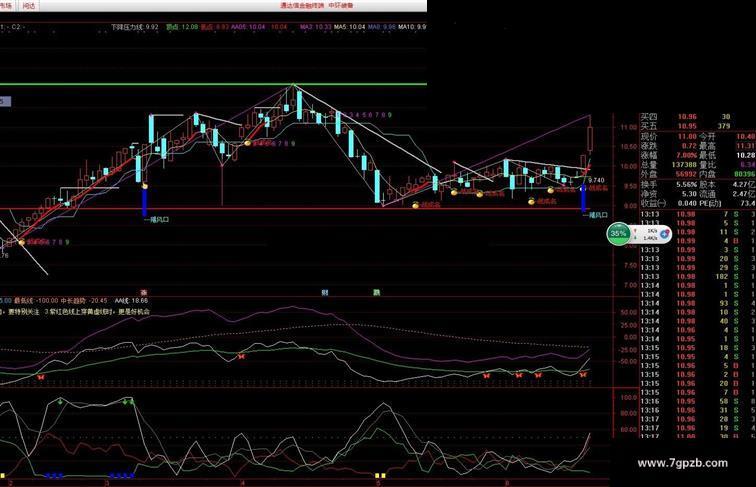Click the leftmost butterfly signal marker

pyautogui.click(x=41, y=377)
